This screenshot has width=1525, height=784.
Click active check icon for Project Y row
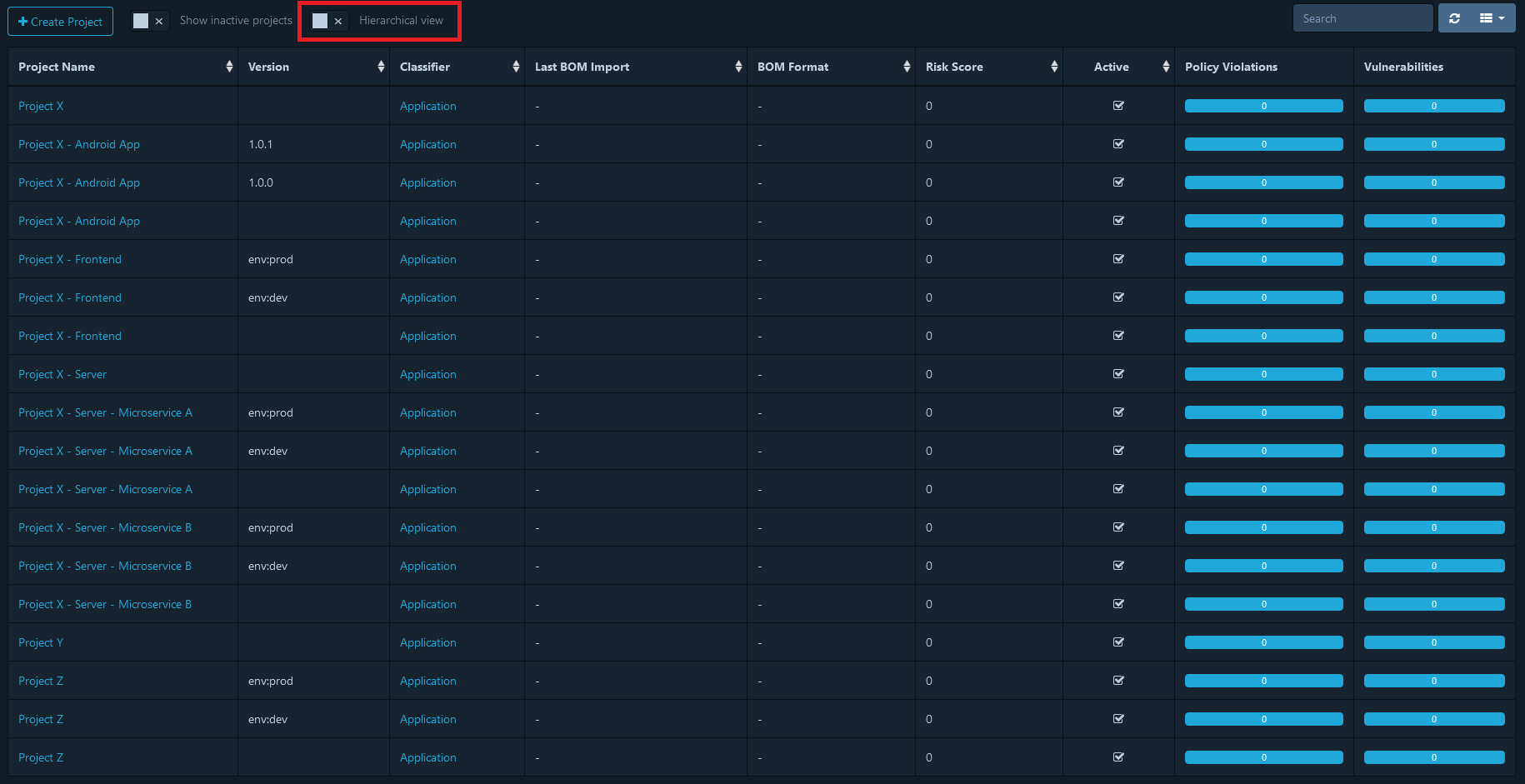[x=1118, y=642]
